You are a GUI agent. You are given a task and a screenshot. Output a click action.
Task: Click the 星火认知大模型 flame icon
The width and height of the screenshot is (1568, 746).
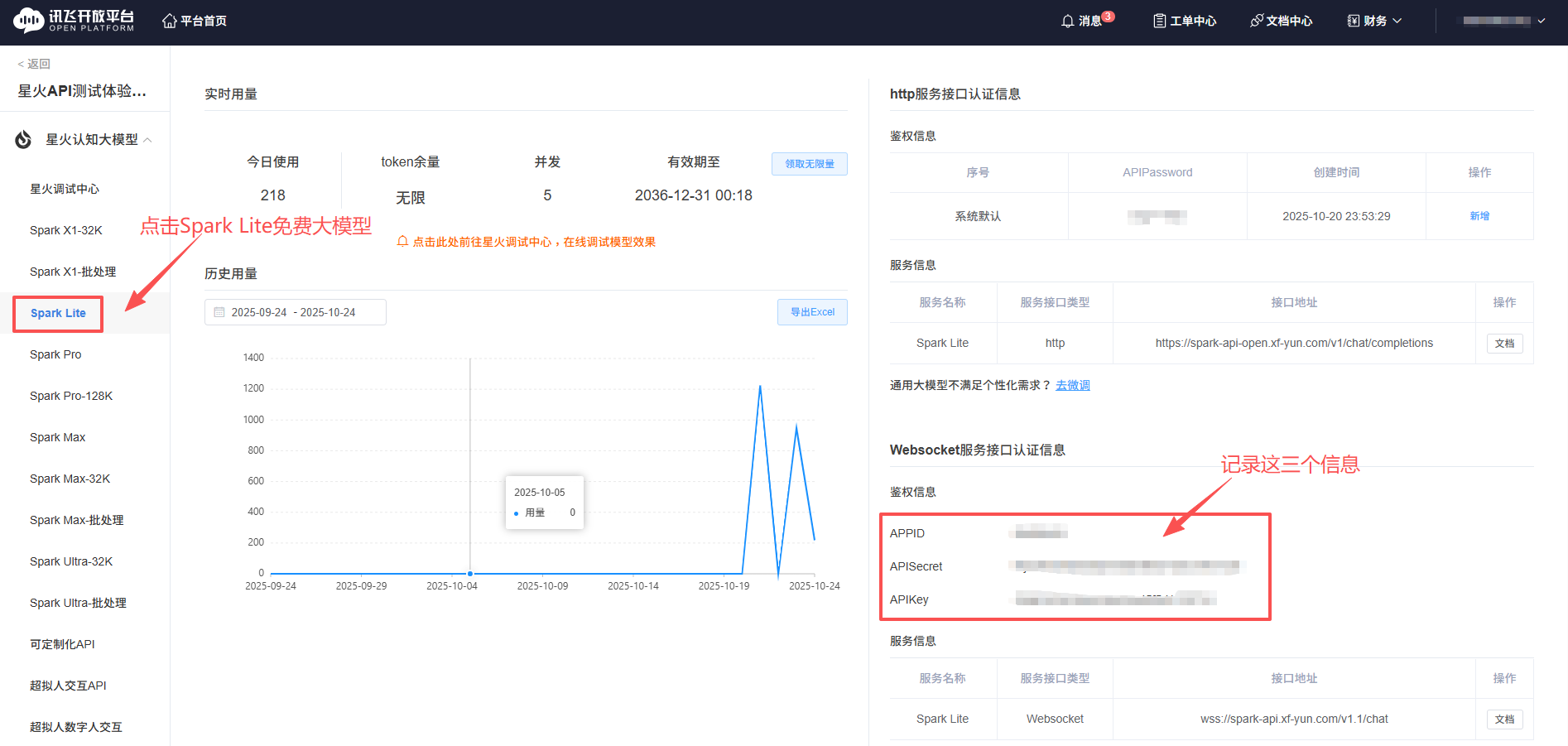point(23,140)
